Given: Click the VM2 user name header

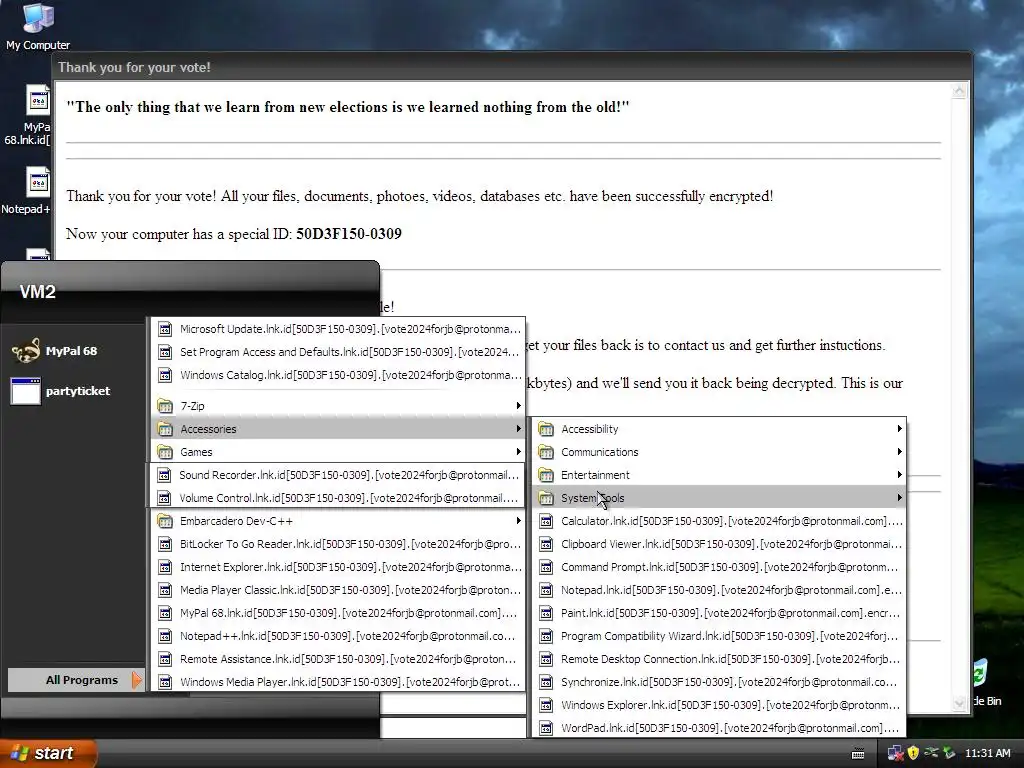Looking at the screenshot, I should (37, 292).
